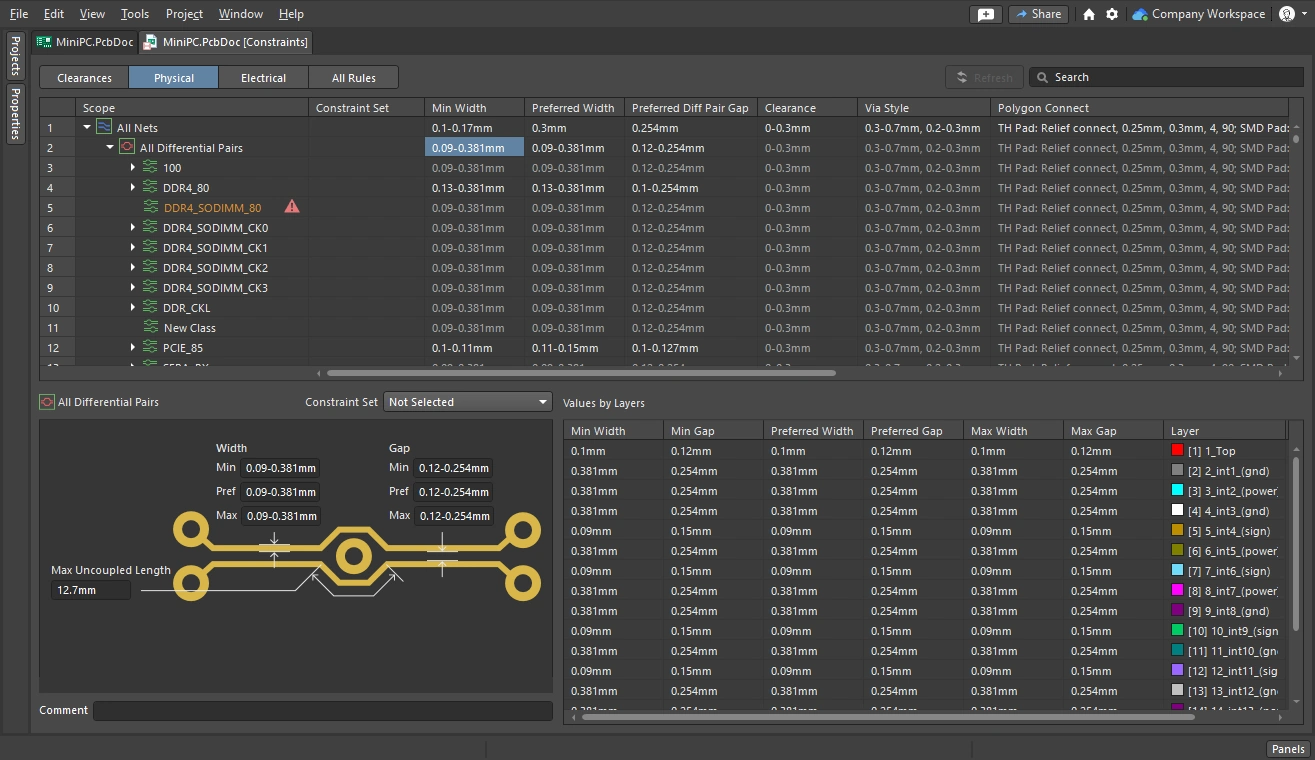
Task: Open the Project menu
Action: [184, 14]
